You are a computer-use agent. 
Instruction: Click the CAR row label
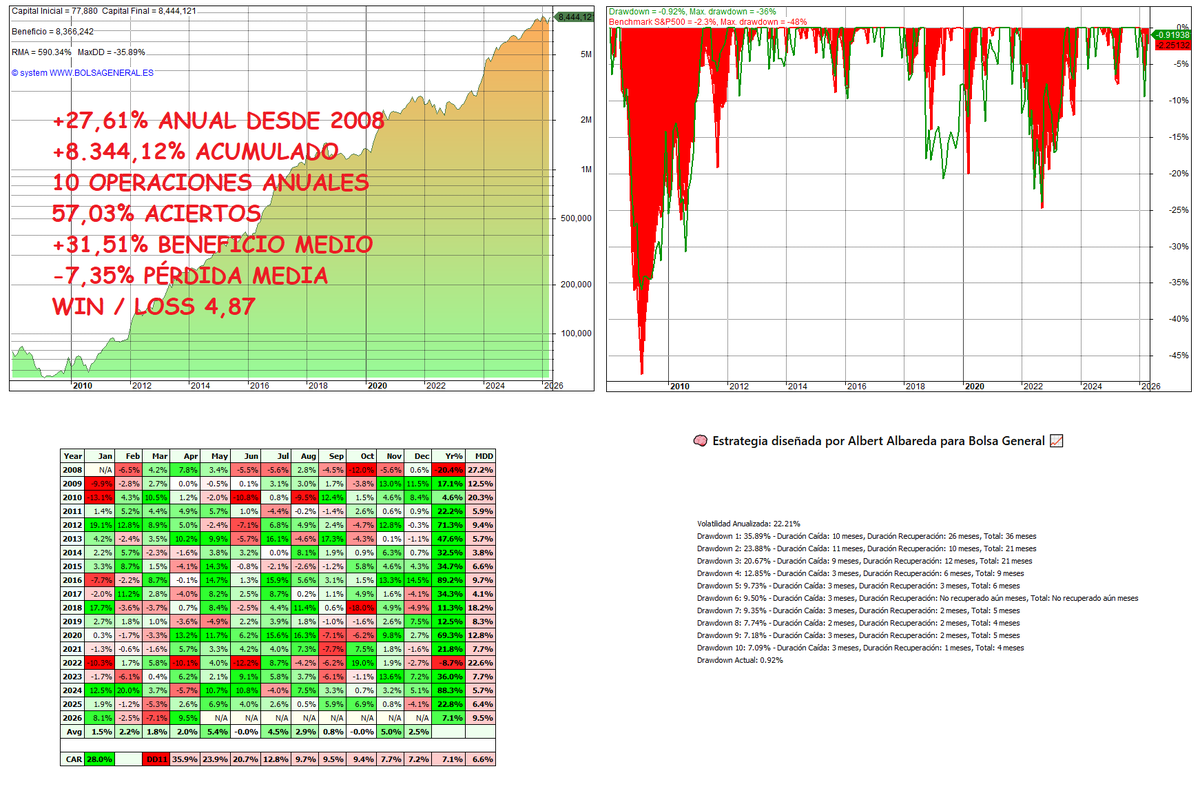[72, 759]
